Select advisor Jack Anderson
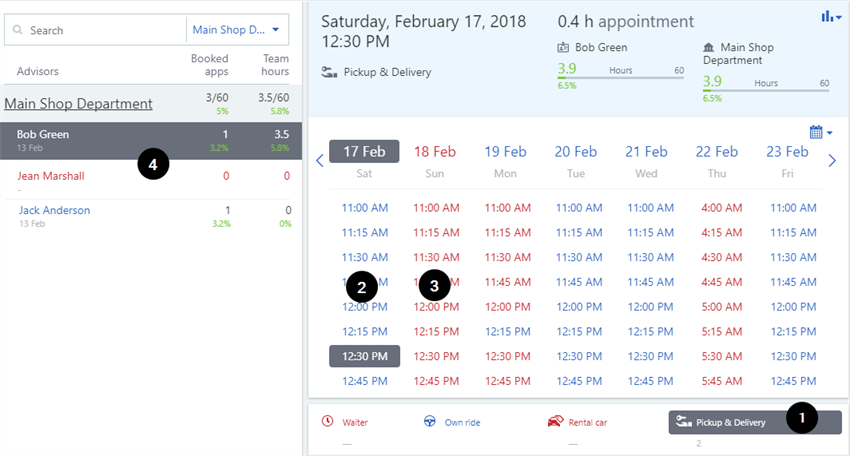Image resolution: width=850 pixels, height=456 pixels. pos(55,211)
